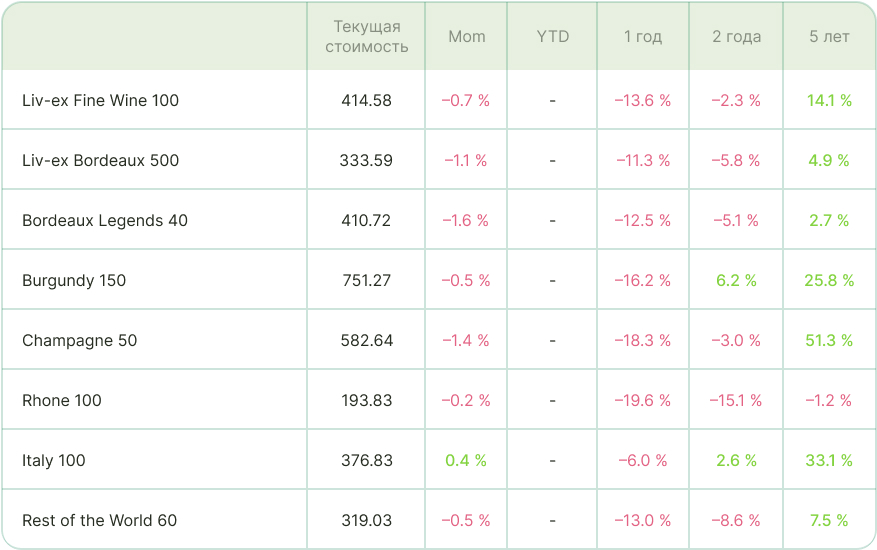
Task: Open the Italy 100 index
Action: click(x=54, y=460)
